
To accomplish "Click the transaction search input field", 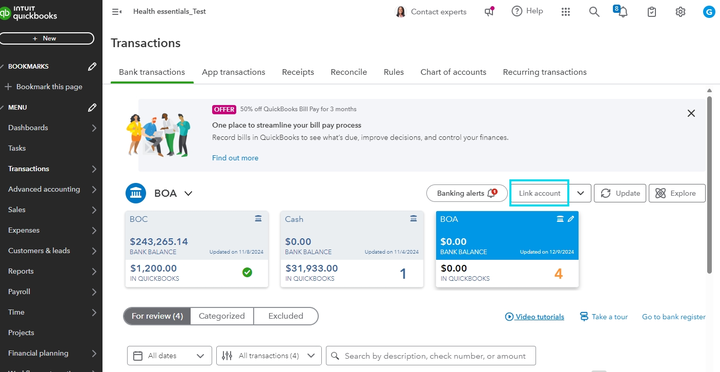I will [431, 355].
